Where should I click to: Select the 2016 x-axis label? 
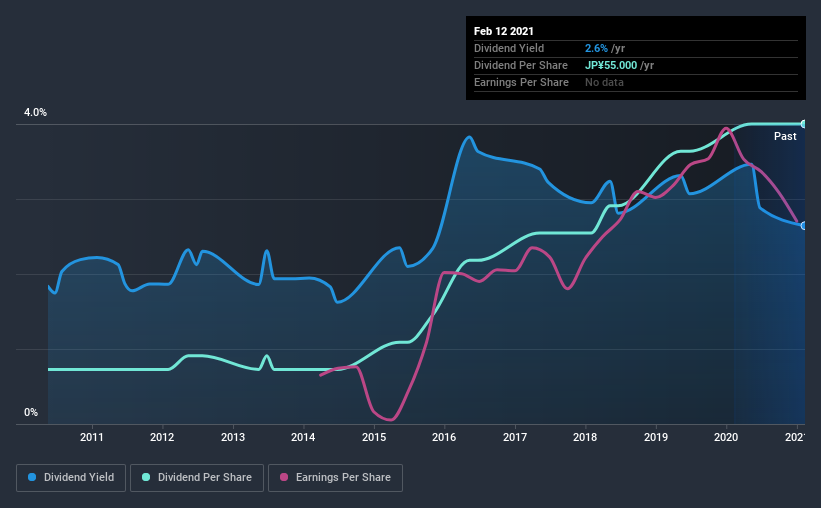(x=444, y=437)
